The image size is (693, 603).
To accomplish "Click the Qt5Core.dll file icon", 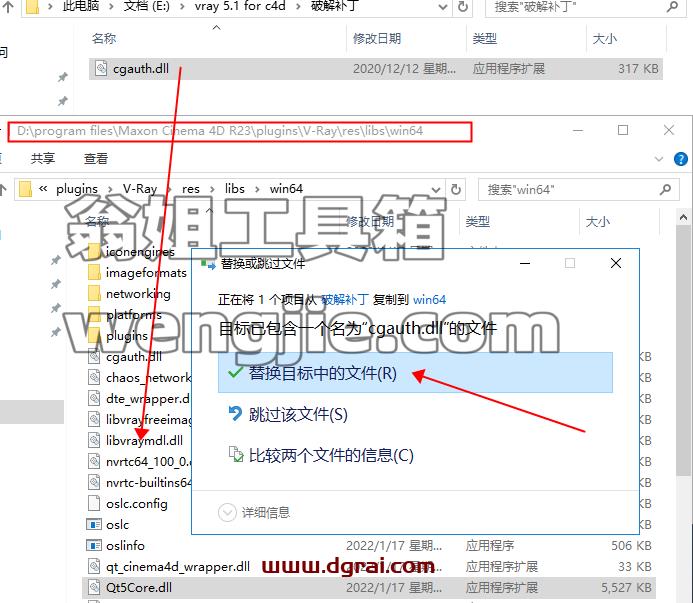I will [94, 588].
